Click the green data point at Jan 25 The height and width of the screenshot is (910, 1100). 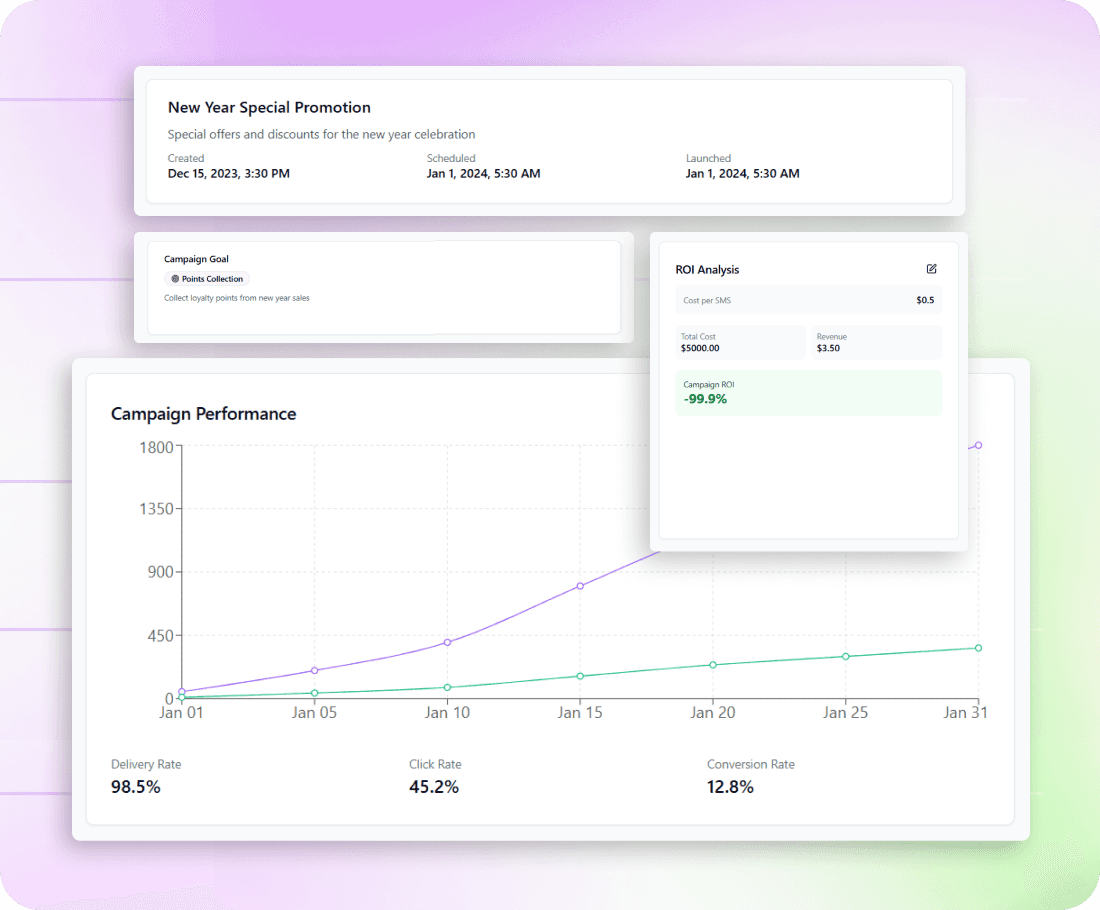coord(846,657)
